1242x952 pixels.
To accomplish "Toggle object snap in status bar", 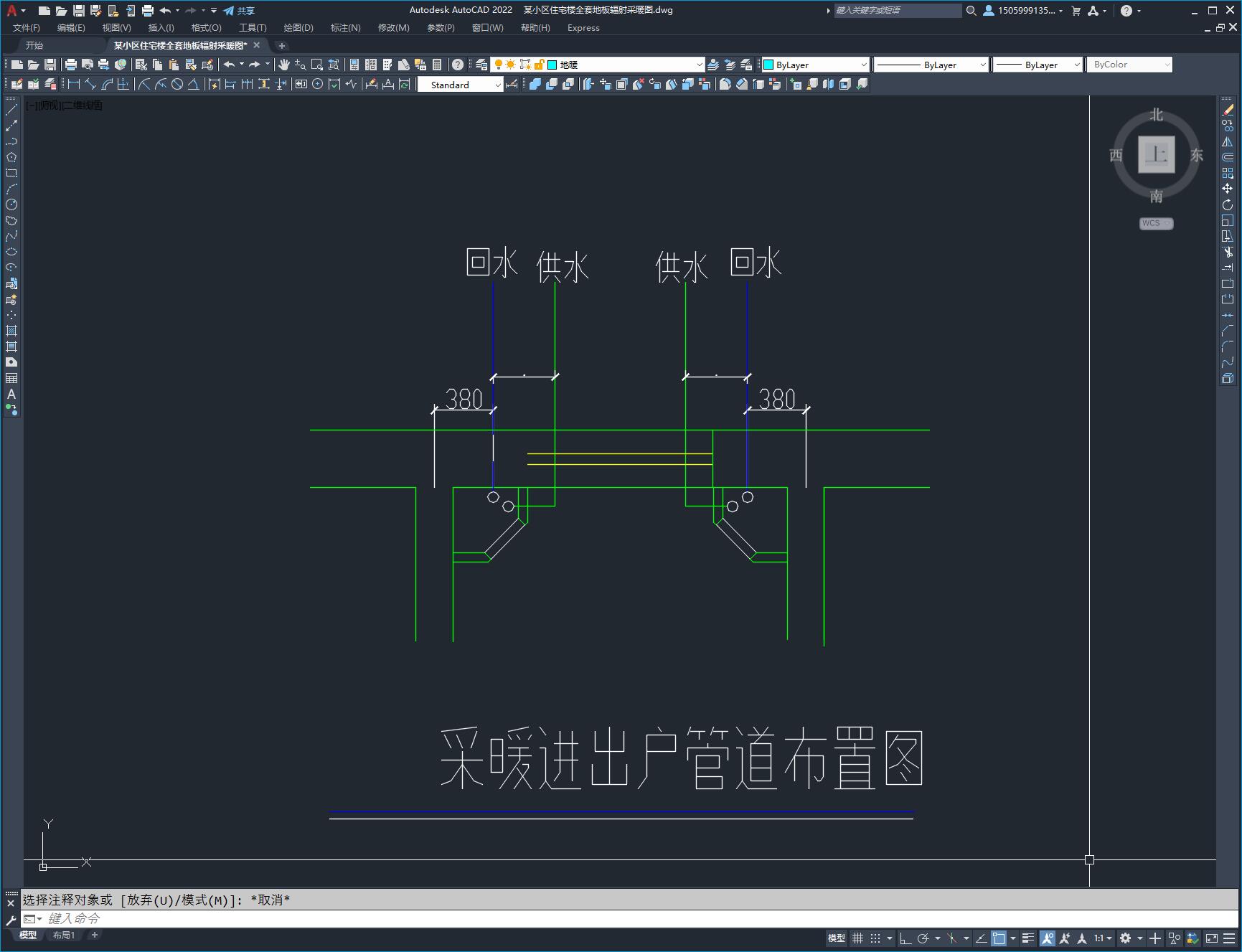I will (x=999, y=938).
